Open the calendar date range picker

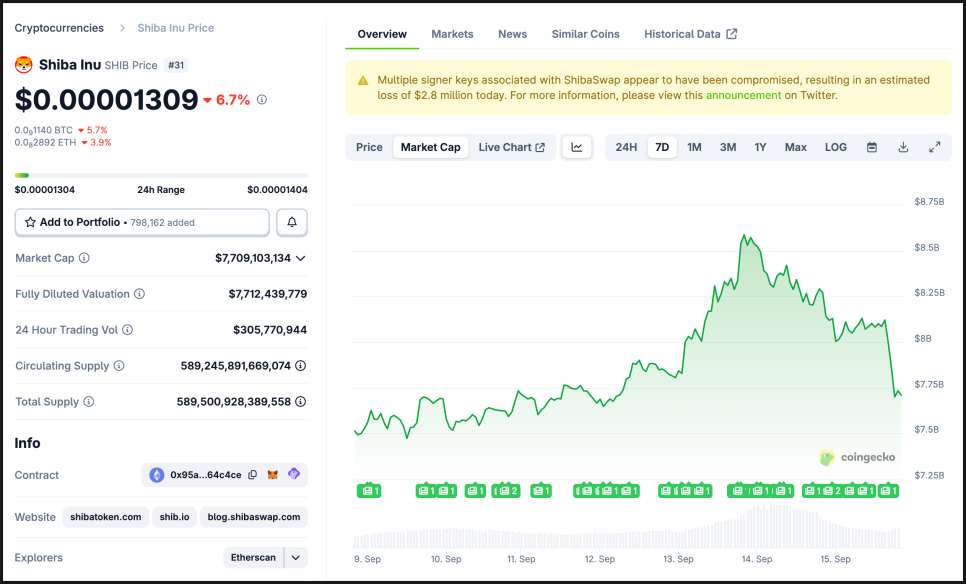click(872, 147)
